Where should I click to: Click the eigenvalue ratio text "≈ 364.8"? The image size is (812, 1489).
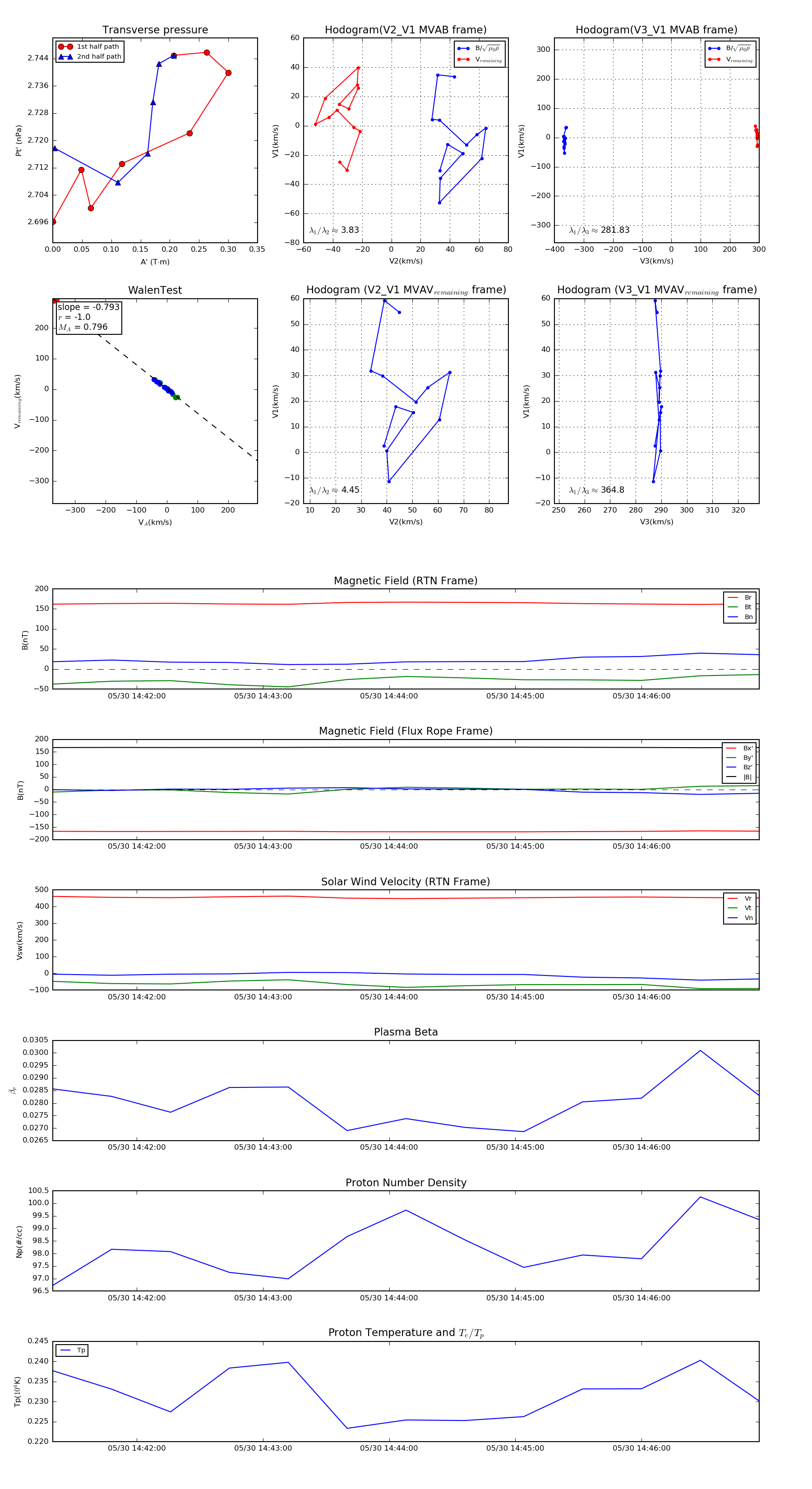pyautogui.click(x=596, y=490)
